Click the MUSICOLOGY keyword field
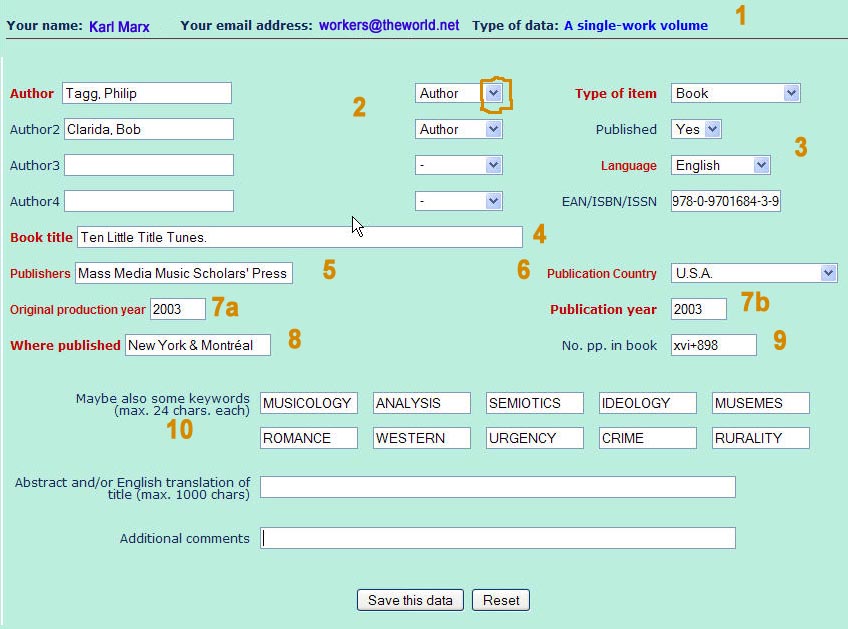848x629 pixels. [308, 403]
